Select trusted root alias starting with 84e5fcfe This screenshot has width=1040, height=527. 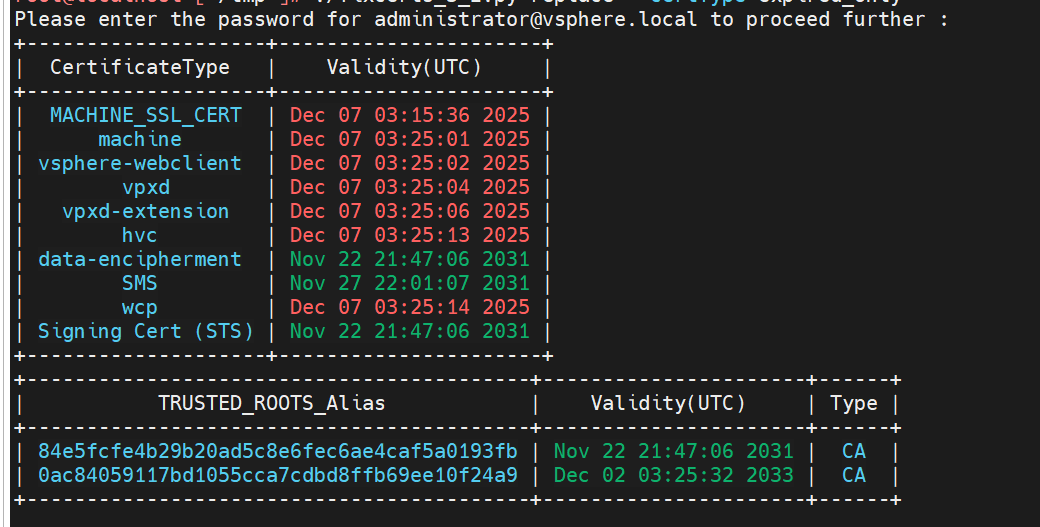pos(278,451)
